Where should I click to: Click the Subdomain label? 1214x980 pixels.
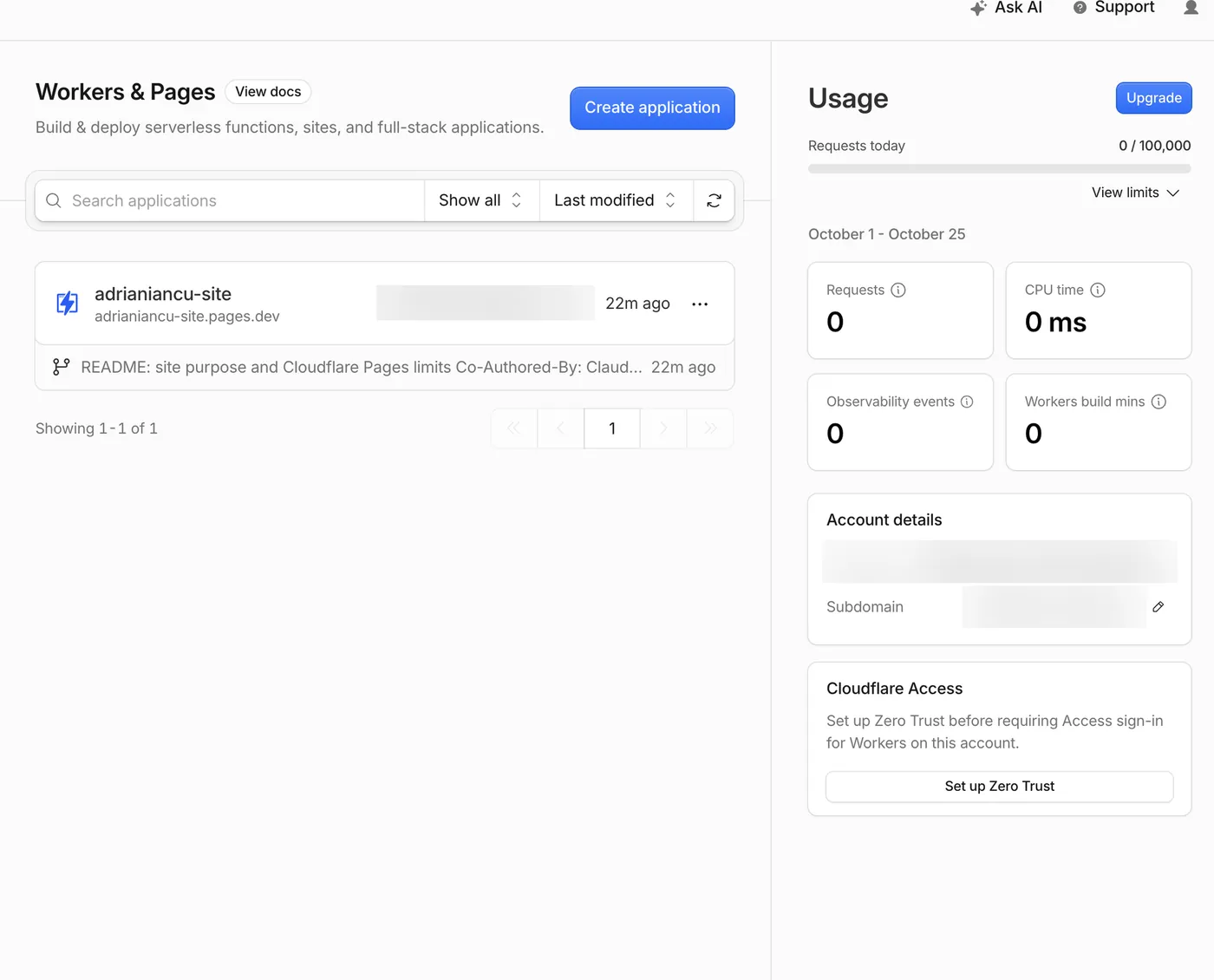(x=865, y=607)
